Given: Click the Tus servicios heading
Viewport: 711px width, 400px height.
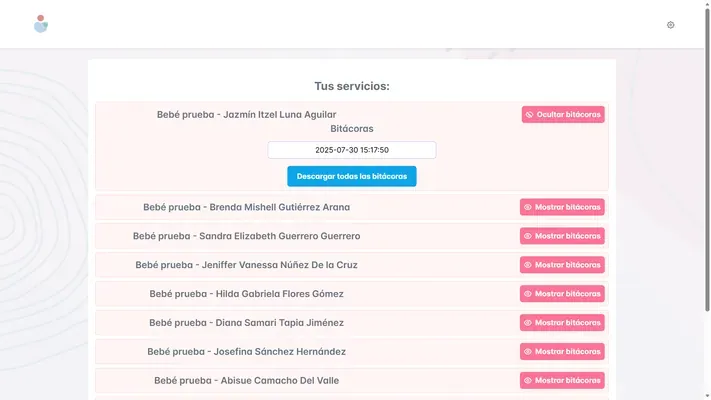Looking at the screenshot, I should [352, 86].
